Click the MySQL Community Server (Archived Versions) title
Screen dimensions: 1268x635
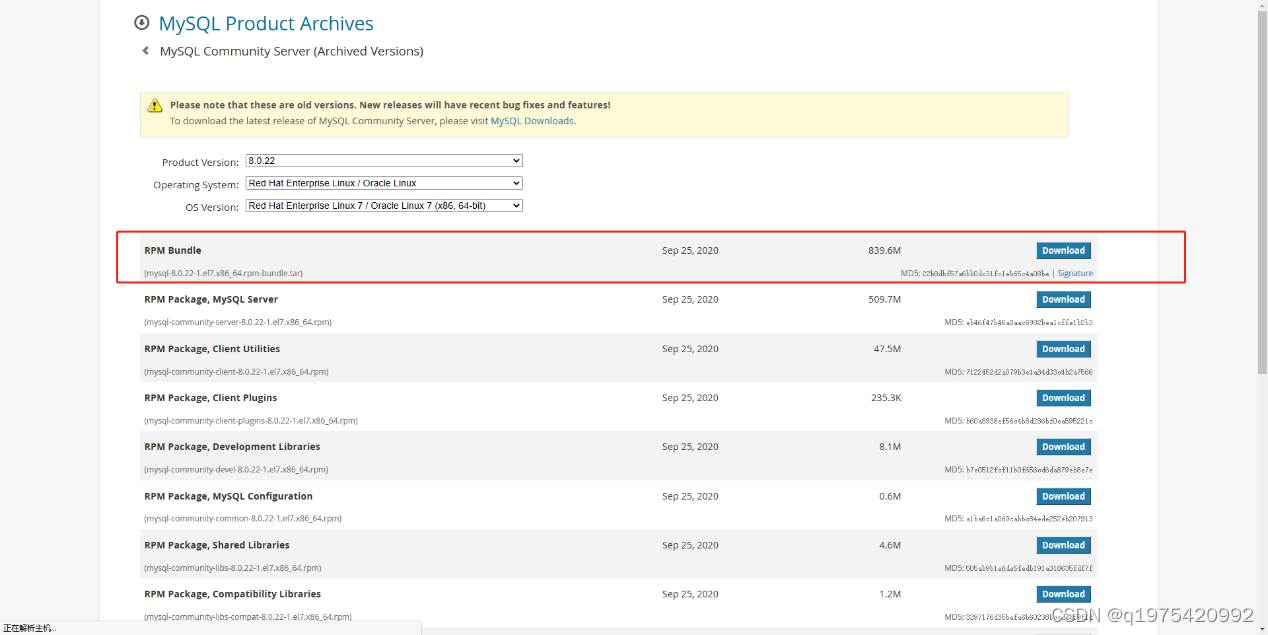(x=291, y=51)
